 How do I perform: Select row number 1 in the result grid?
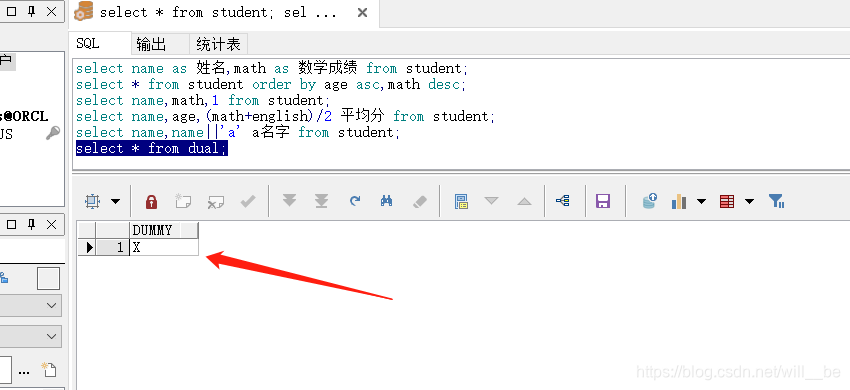click(x=113, y=247)
